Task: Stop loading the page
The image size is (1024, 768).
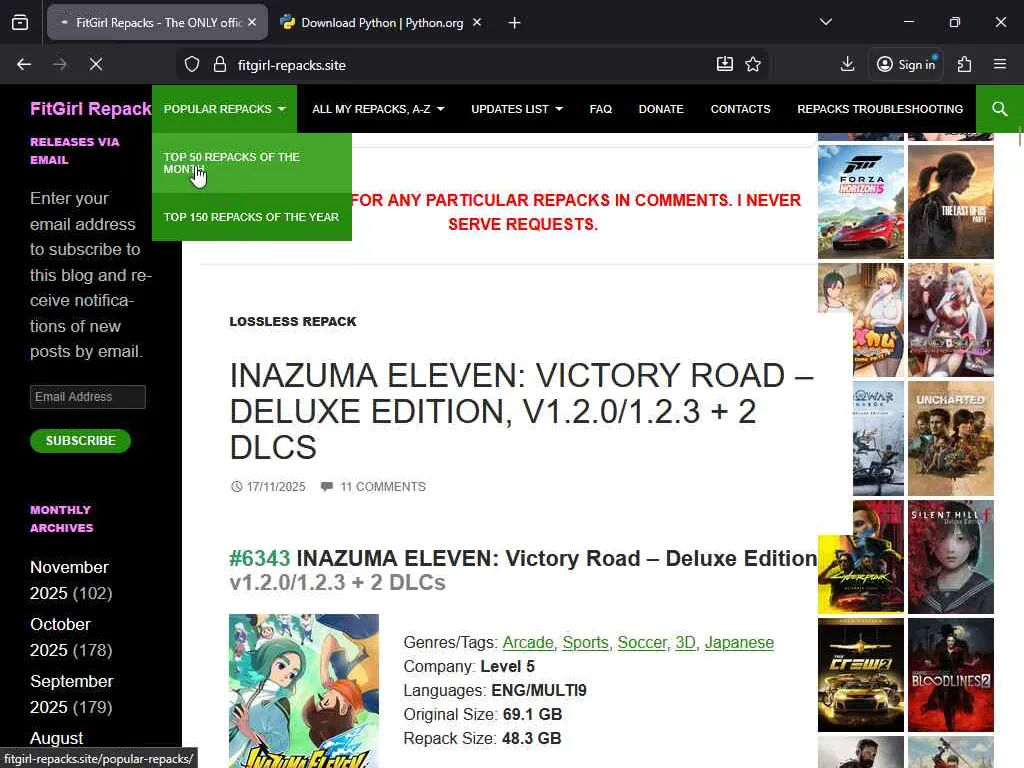Action: pos(95,64)
